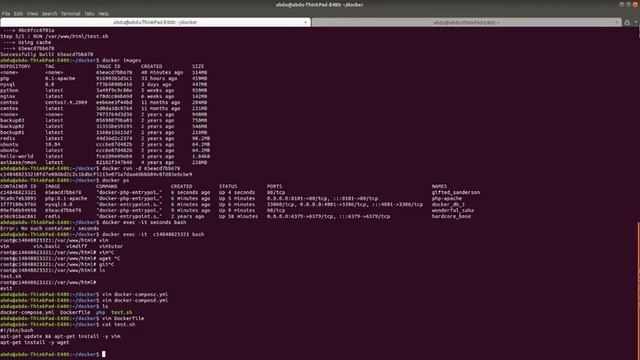This screenshot has width=640, height=360.
Task: Click 'wonderful_saha' container name
Action: [453, 210]
